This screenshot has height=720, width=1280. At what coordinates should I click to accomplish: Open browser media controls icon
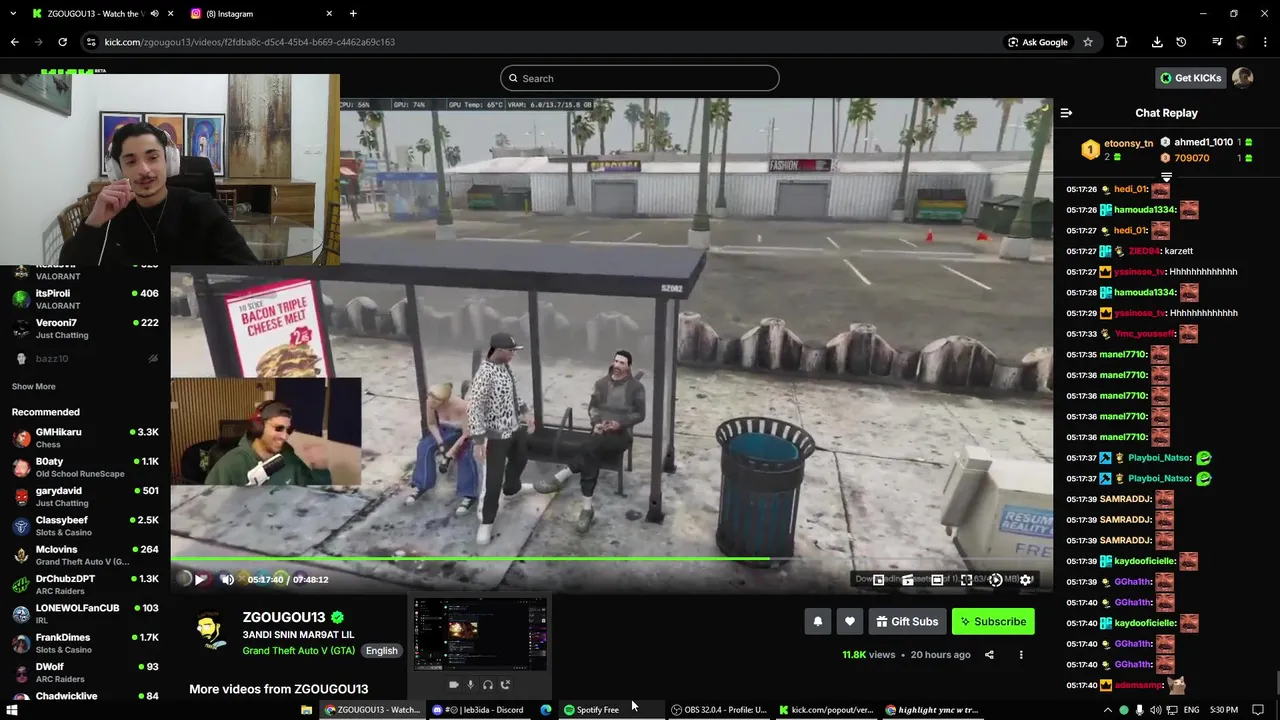(1217, 42)
